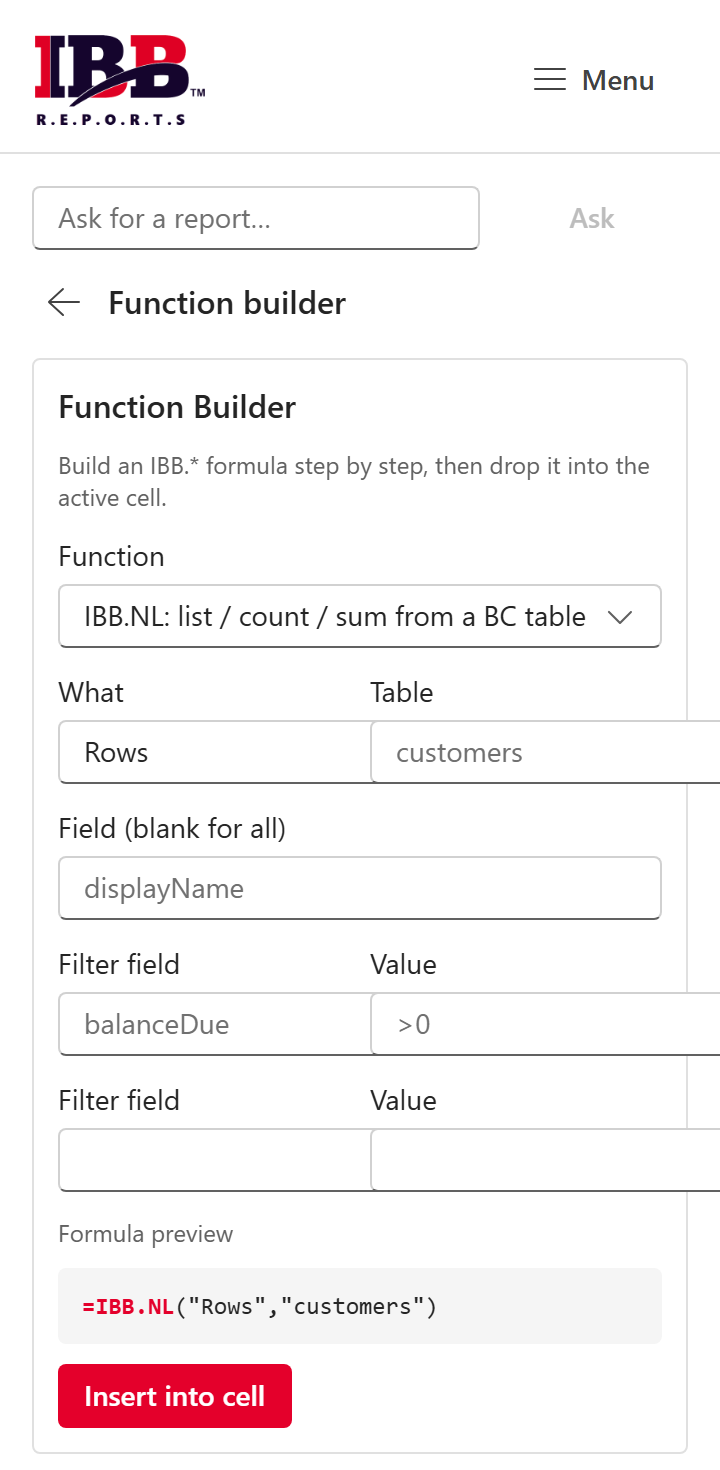This screenshot has width=720, height=1470.
Task: Click the back arrow beside Function builder
Action: pos(64,302)
